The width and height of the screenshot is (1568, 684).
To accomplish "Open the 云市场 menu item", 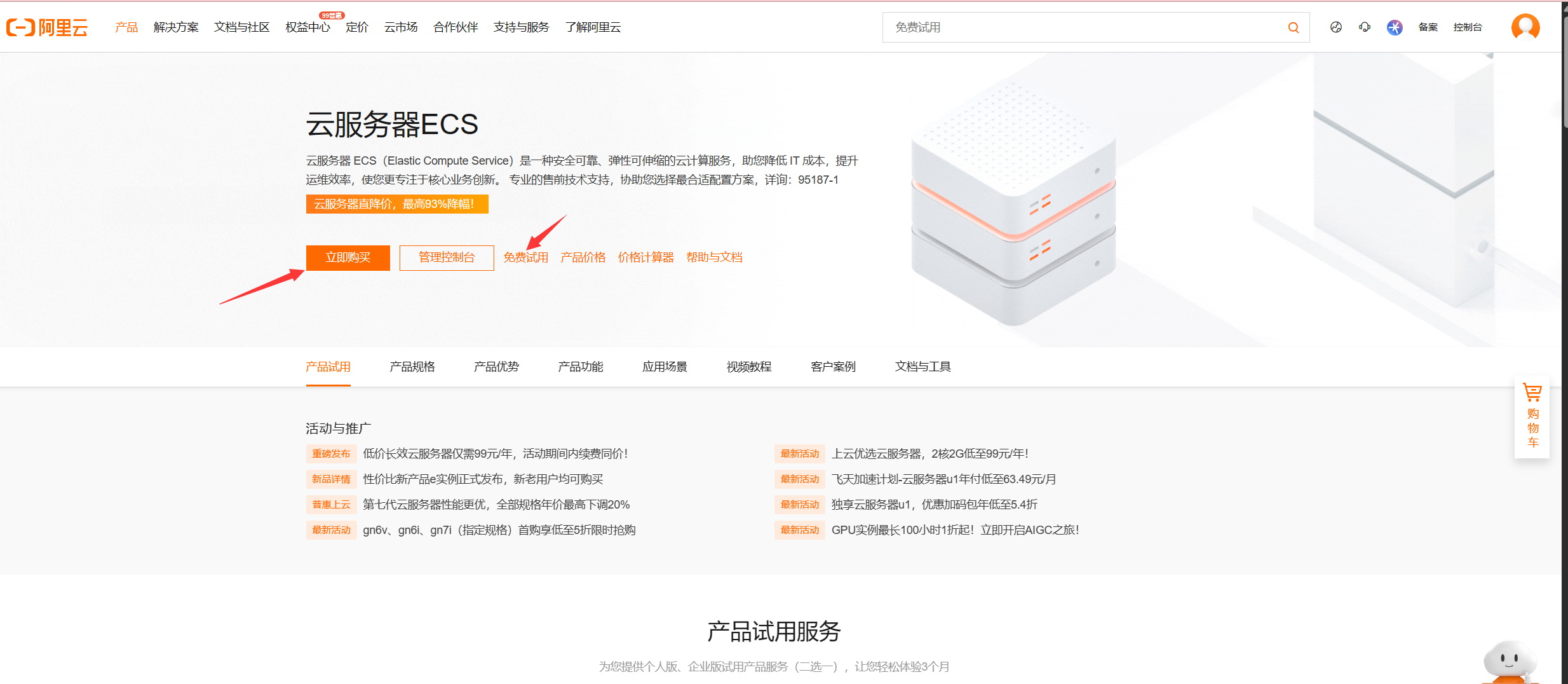I will point(401,27).
